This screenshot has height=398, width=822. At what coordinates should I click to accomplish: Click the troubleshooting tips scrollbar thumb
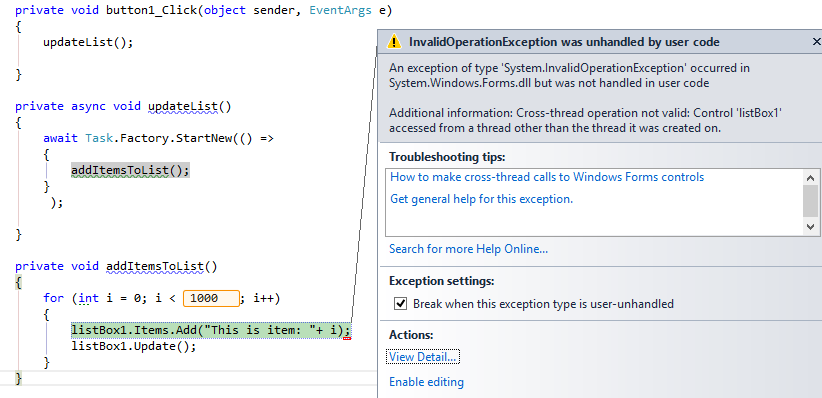tap(810, 201)
